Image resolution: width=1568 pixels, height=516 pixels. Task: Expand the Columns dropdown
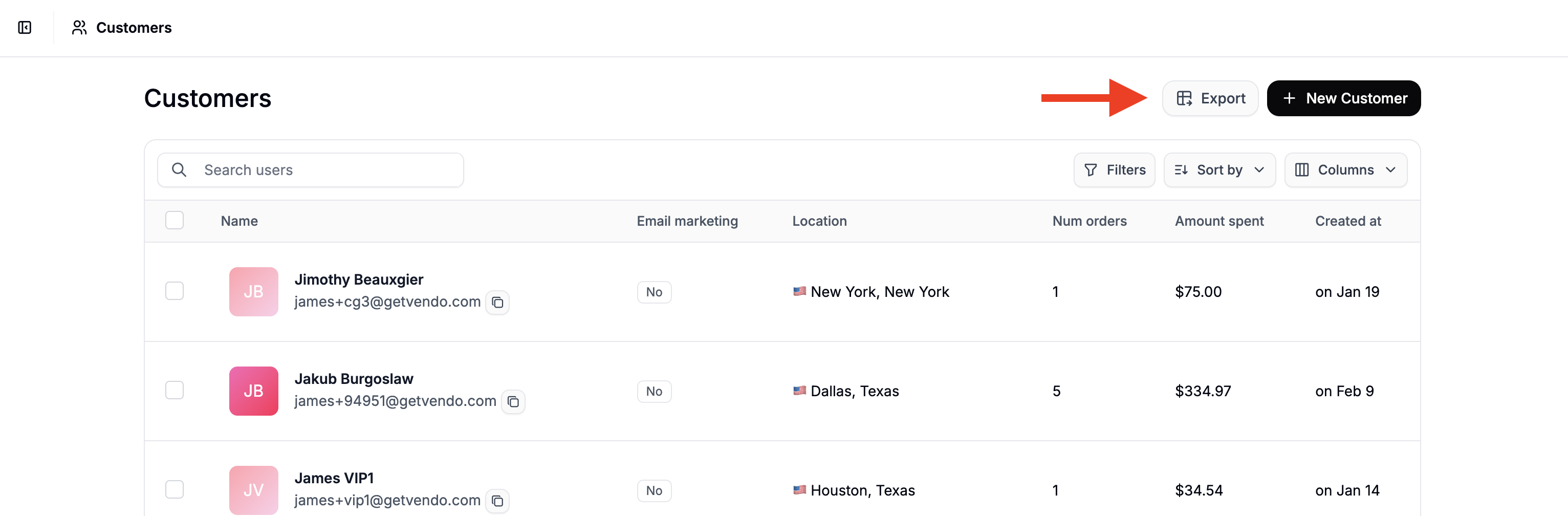1345,170
